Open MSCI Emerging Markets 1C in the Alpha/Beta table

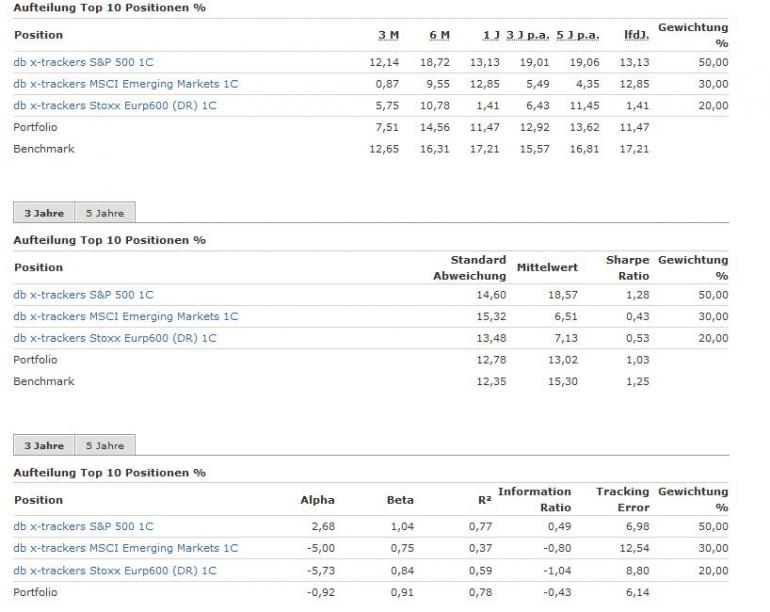pos(125,548)
